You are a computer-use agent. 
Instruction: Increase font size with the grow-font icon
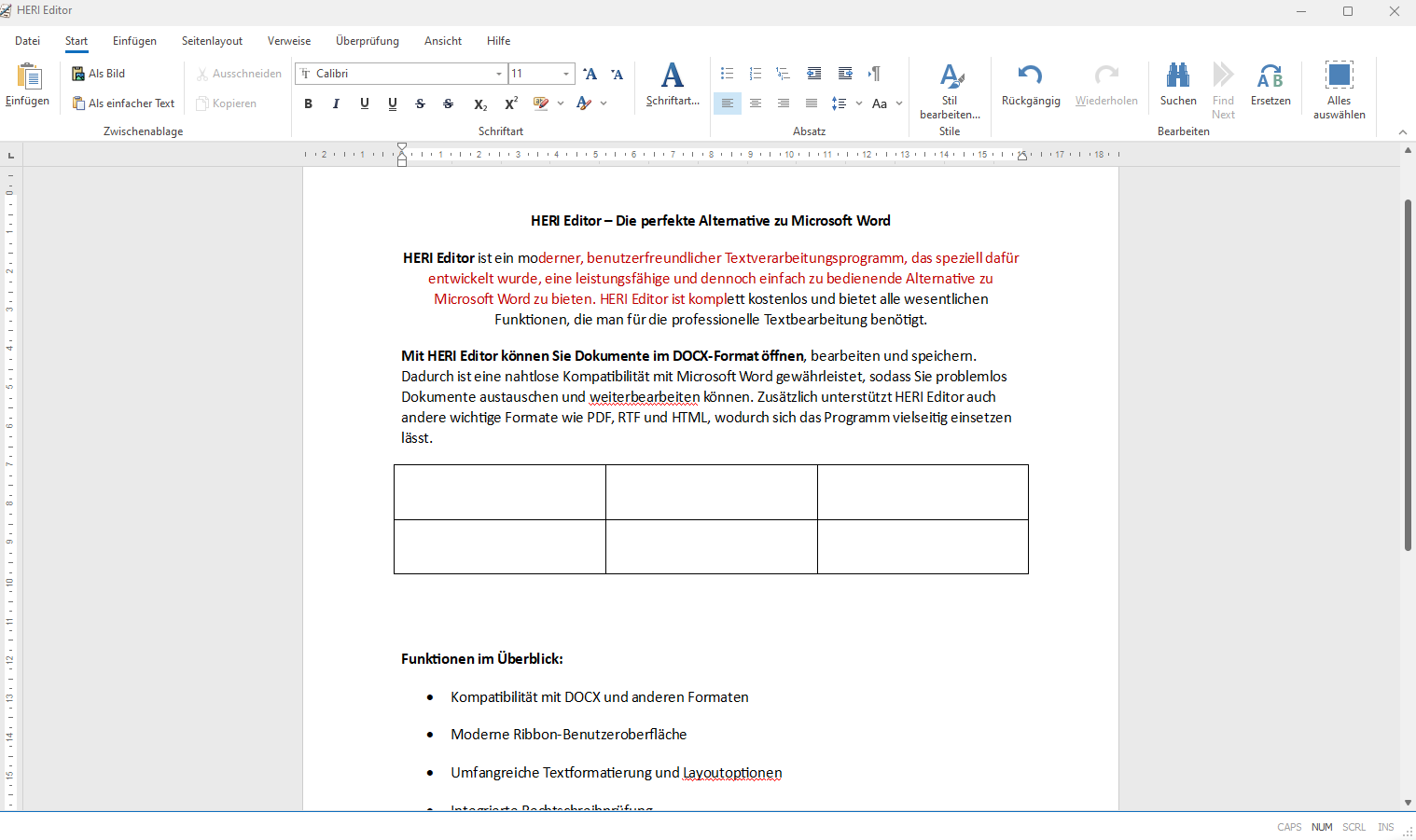tap(590, 74)
